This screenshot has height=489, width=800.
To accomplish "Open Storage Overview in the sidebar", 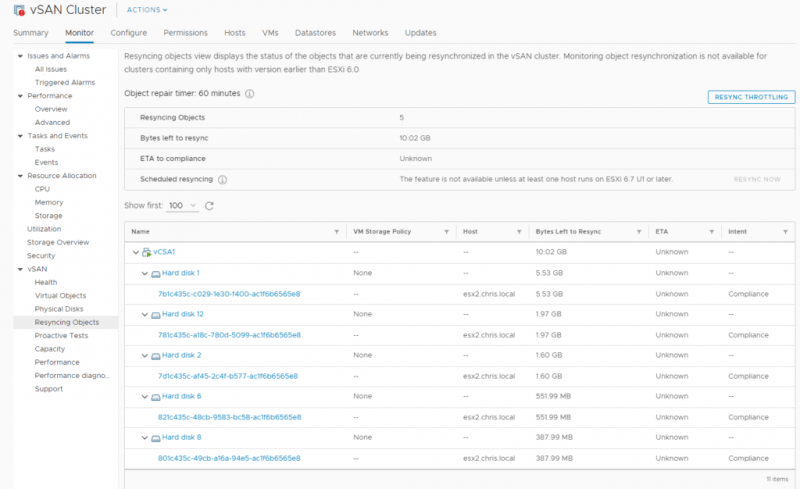I will (x=58, y=242).
